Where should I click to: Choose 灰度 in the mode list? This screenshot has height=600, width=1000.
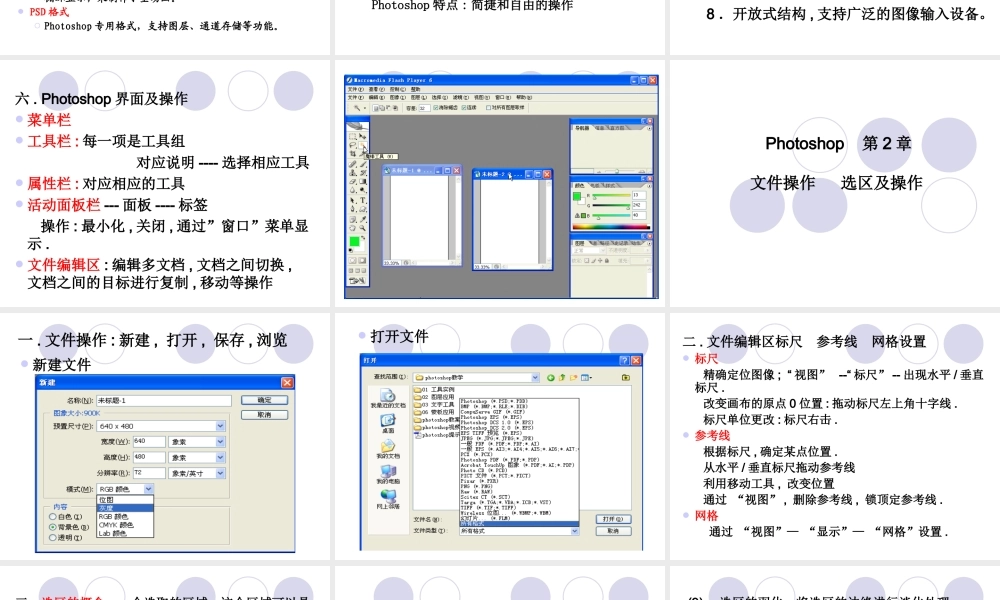click(125, 508)
